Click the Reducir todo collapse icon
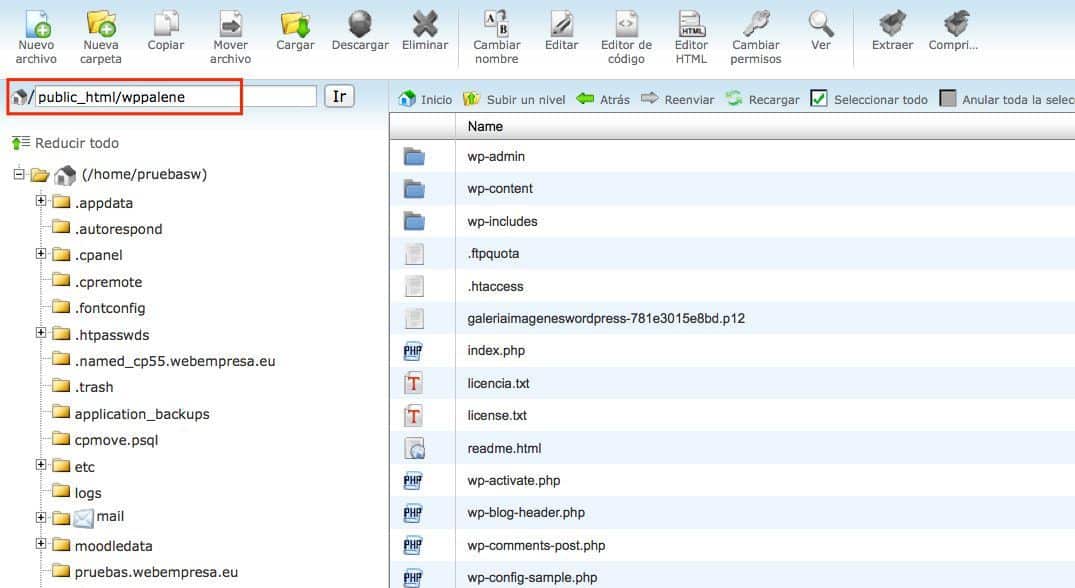This screenshot has width=1075, height=588. coord(21,143)
